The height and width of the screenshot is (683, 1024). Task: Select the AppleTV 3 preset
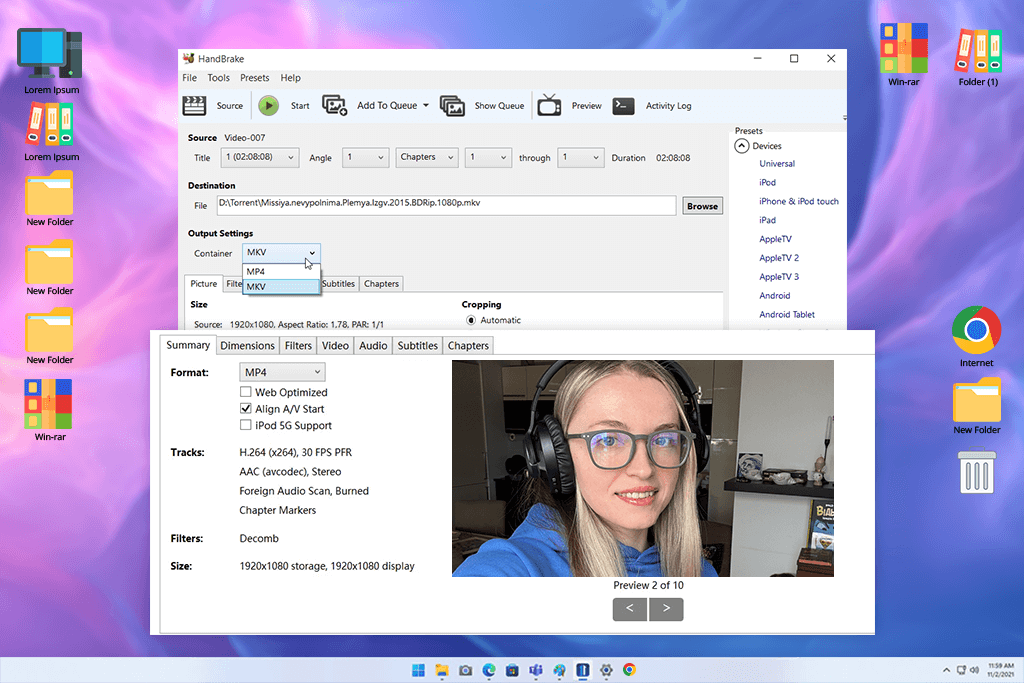click(x=778, y=277)
